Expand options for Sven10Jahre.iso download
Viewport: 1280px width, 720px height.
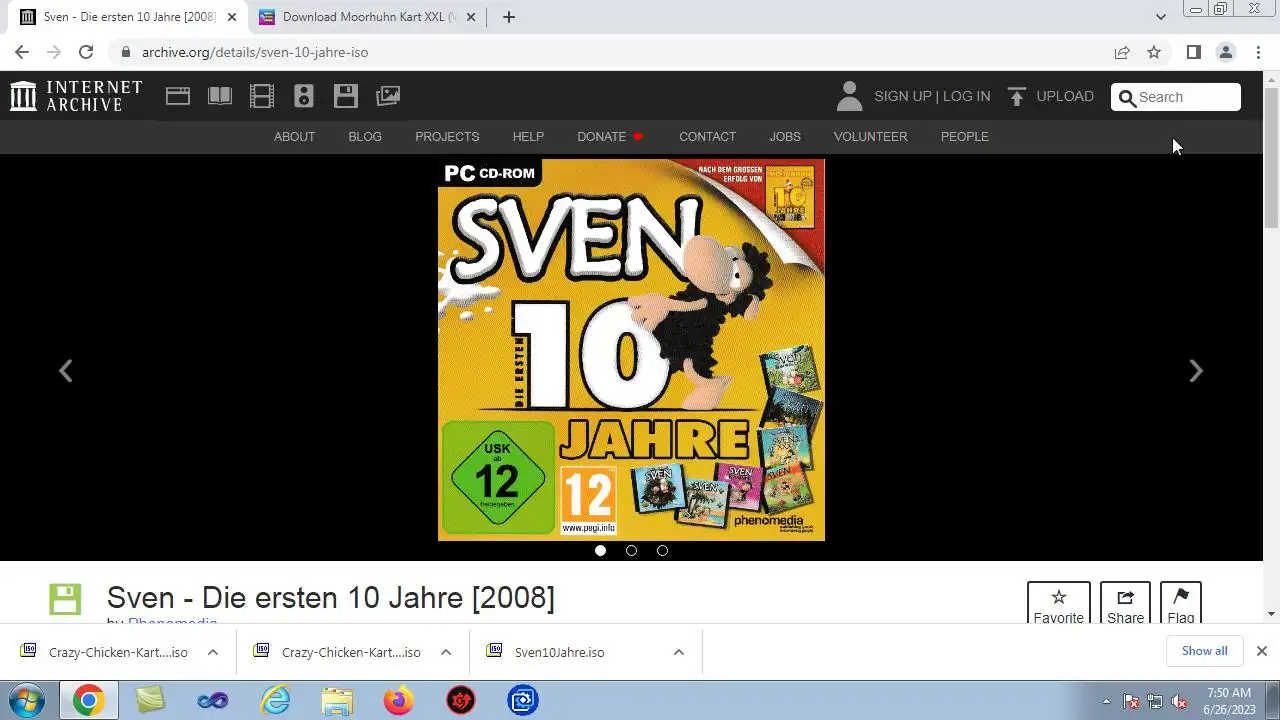click(x=679, y=652)
